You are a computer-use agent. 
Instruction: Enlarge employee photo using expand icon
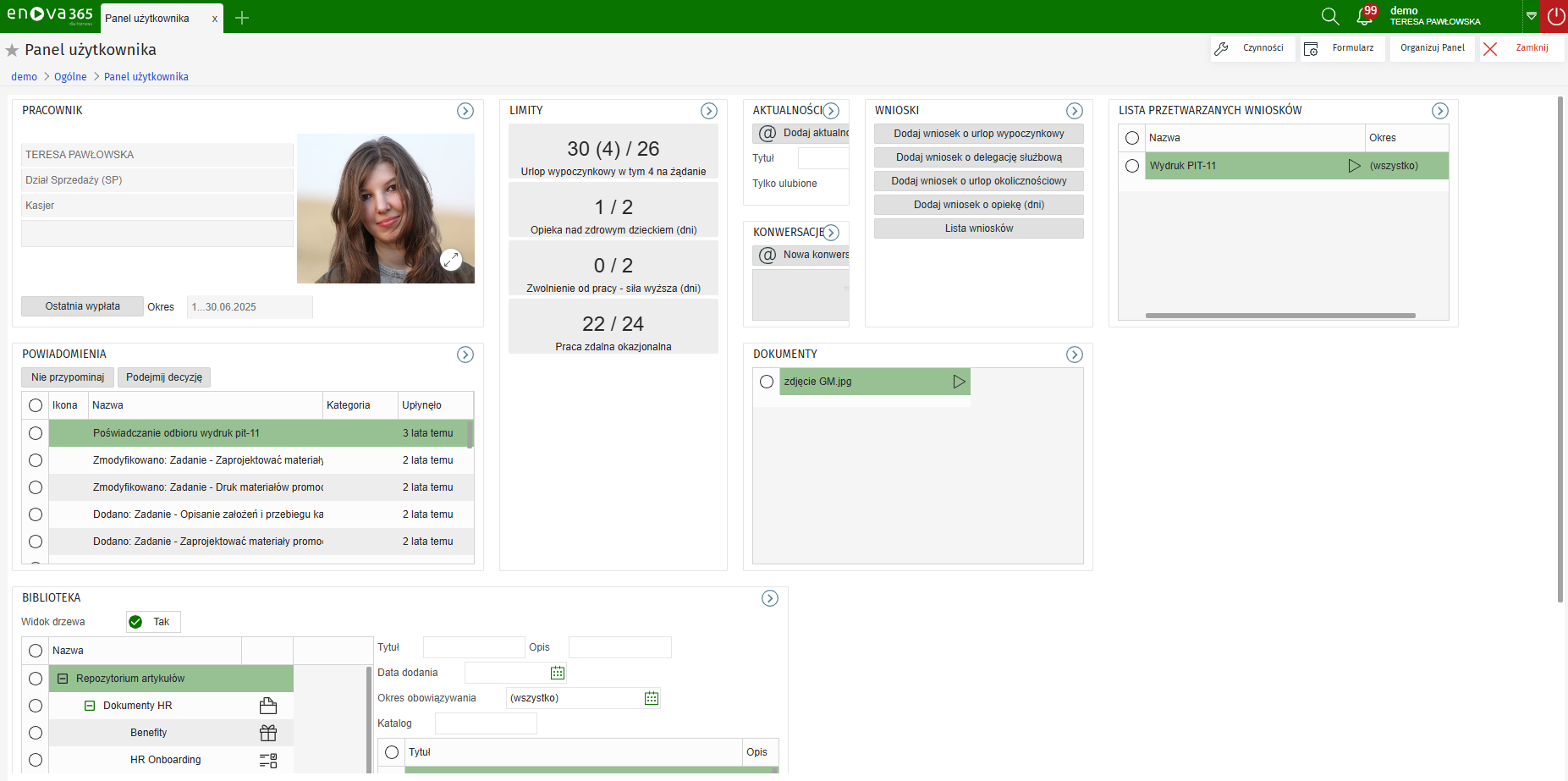[451, 260]
